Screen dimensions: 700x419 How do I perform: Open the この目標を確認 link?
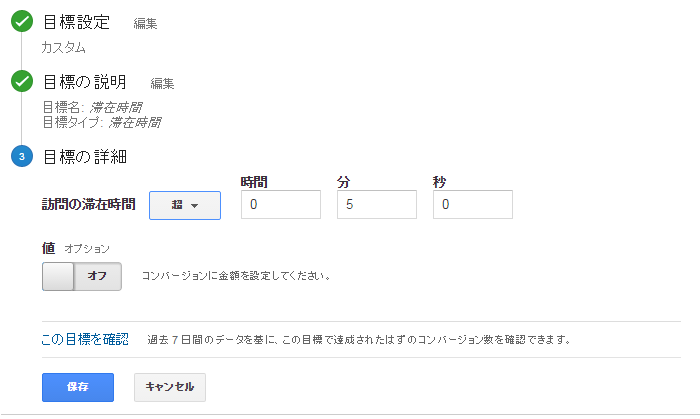(85, 340)
